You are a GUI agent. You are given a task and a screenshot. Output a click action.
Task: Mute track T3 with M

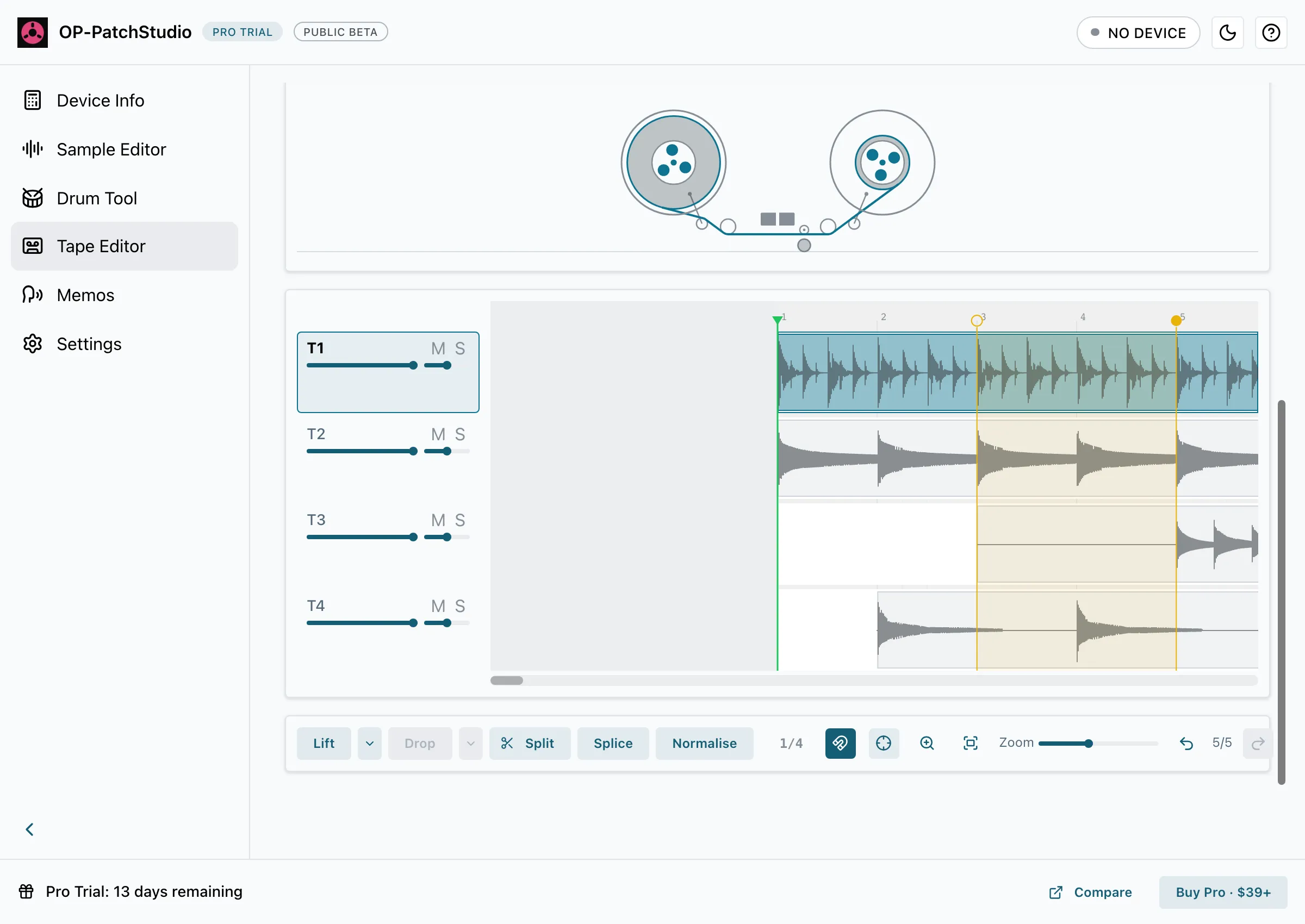click(x=438, y=520)
